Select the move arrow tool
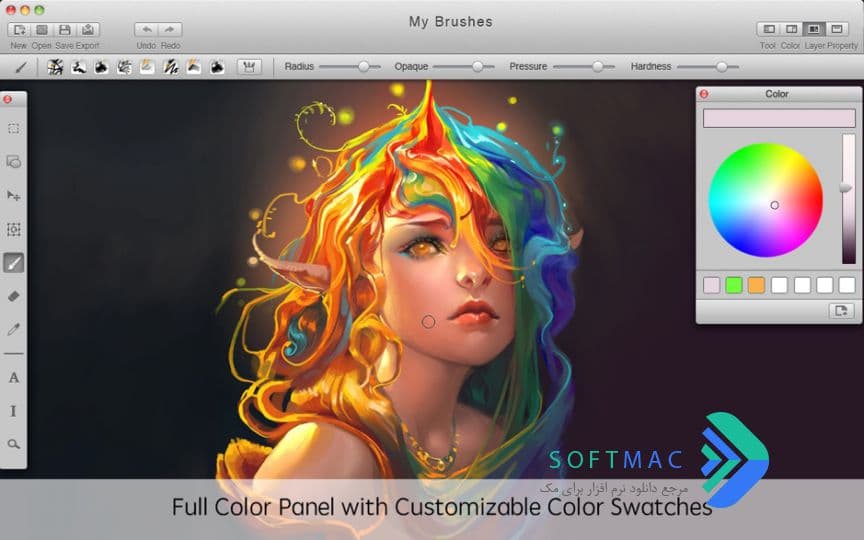The image size is (864, 540). tap(14, 196)
